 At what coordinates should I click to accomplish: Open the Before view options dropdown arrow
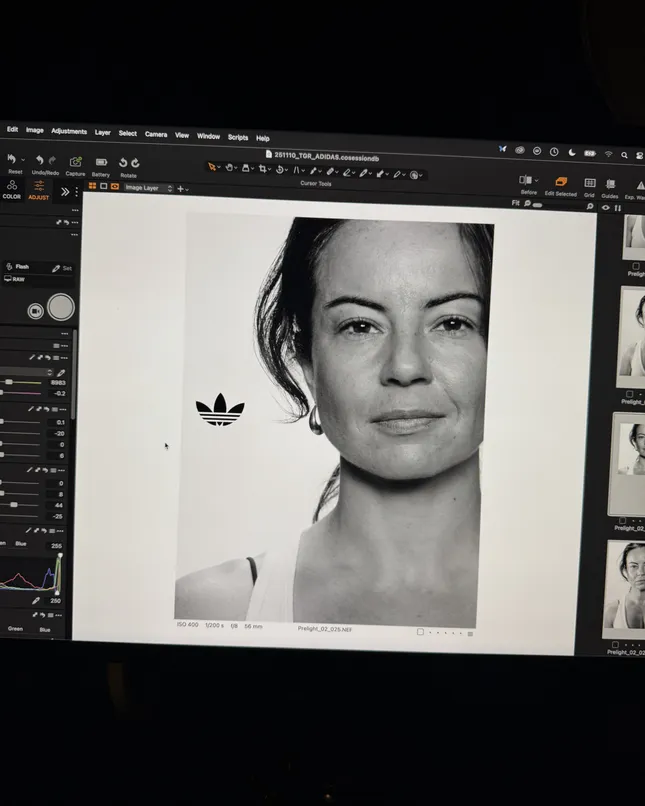coord(537,180)
